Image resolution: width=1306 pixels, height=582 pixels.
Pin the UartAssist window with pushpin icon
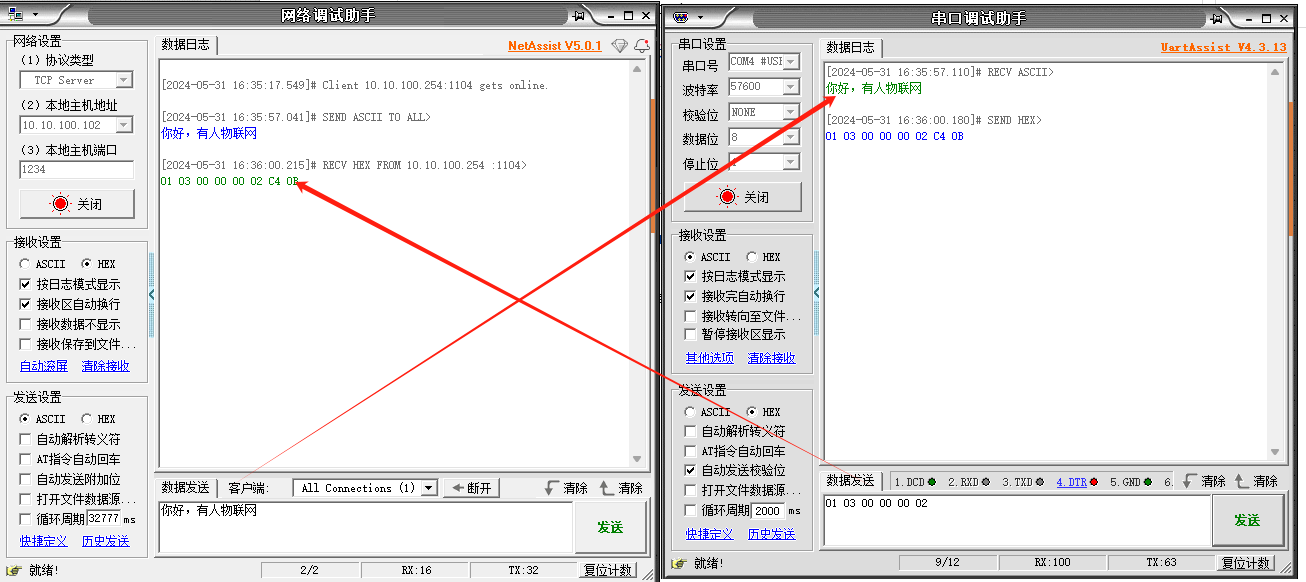tap(1215, 18)
